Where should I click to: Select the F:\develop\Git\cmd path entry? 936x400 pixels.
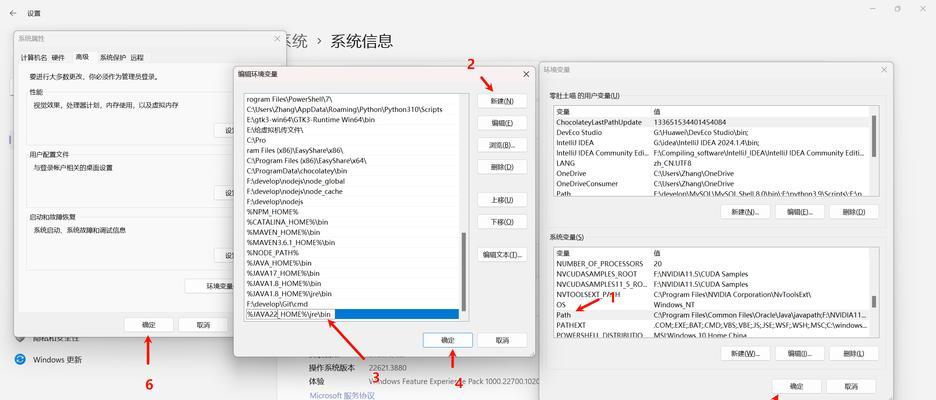pos(352,304)
